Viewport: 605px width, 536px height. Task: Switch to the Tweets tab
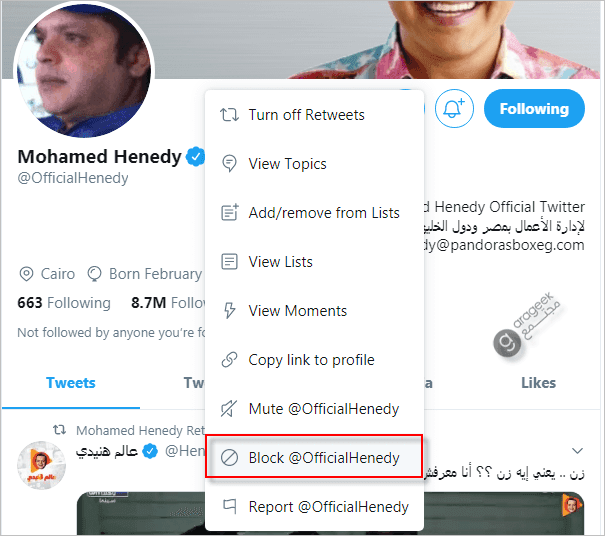(x=71, y=383)
